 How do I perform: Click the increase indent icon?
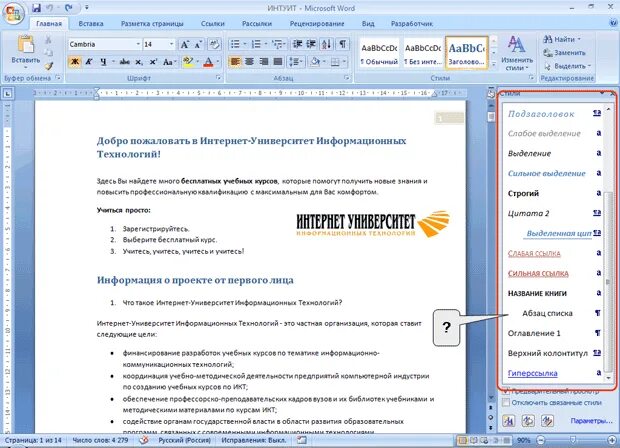311,44
